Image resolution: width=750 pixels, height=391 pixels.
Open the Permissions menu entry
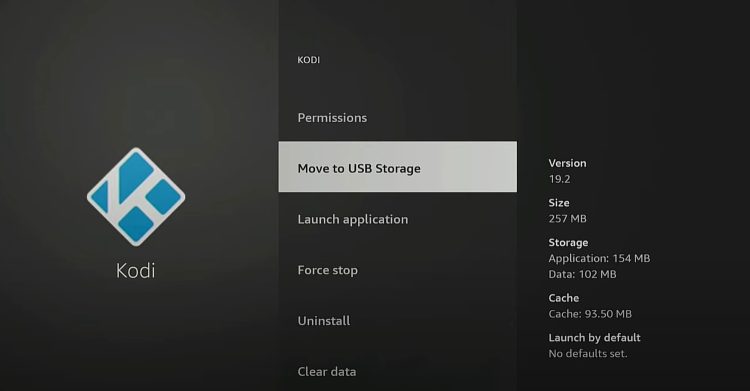397,118
